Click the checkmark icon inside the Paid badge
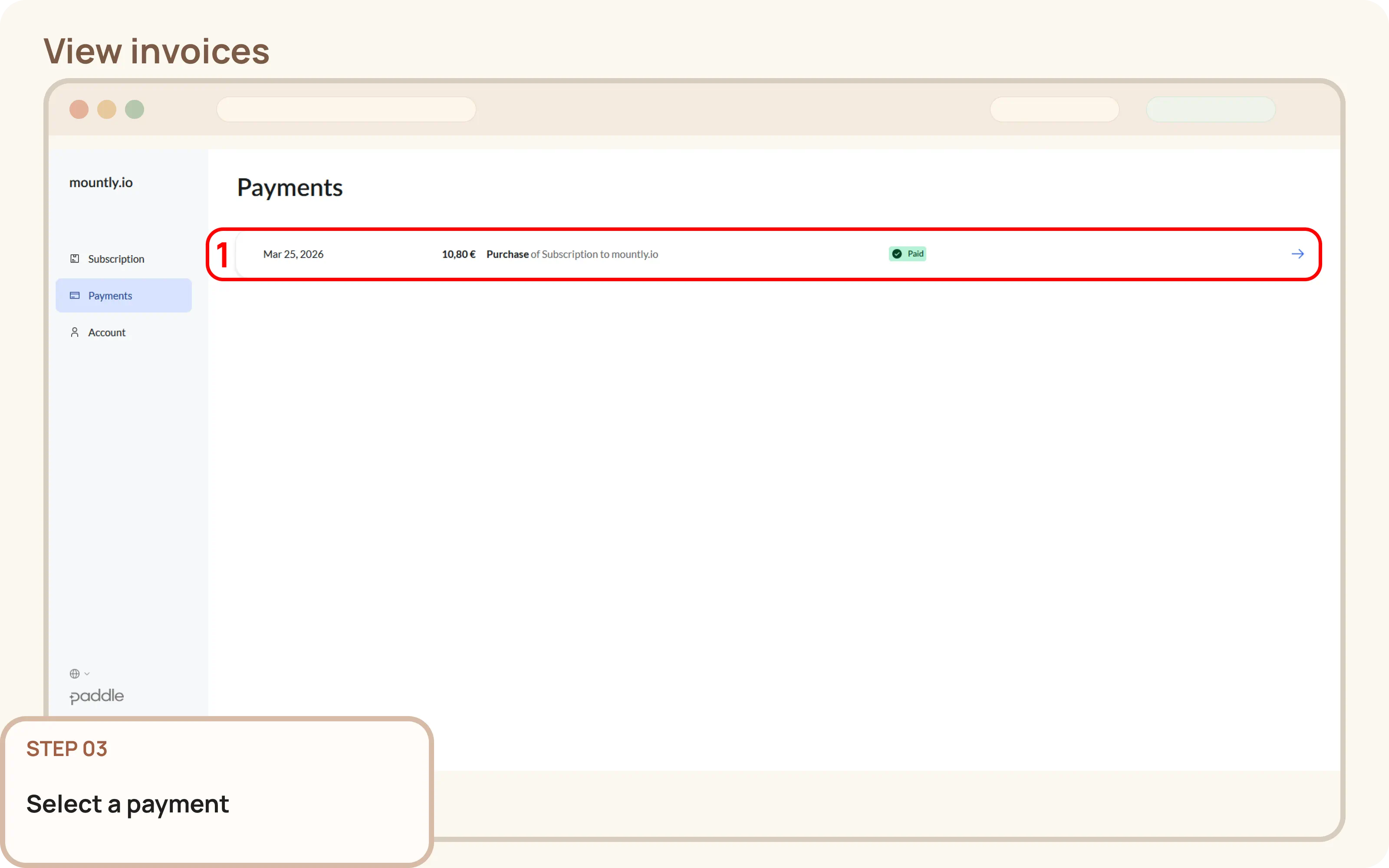This screenshot has height=868, width=1389. pyautogui.click(x=896, y=253)
